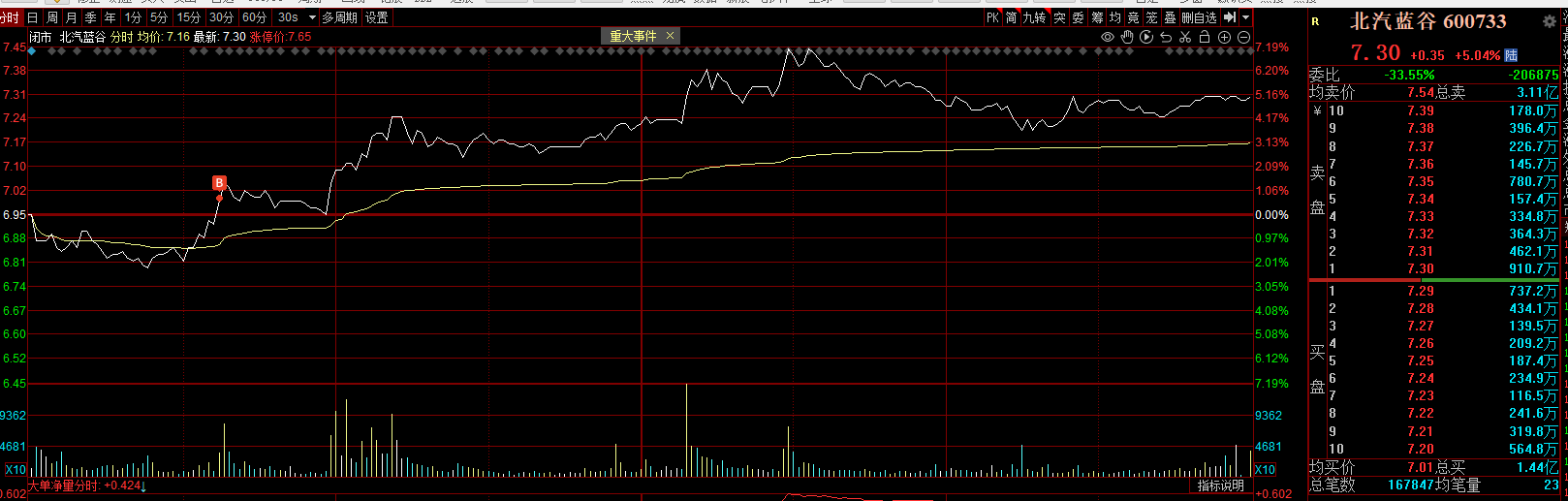Select the 分时 intraday tab
This screenshot has width=1568, height=501.
(10, 17)
